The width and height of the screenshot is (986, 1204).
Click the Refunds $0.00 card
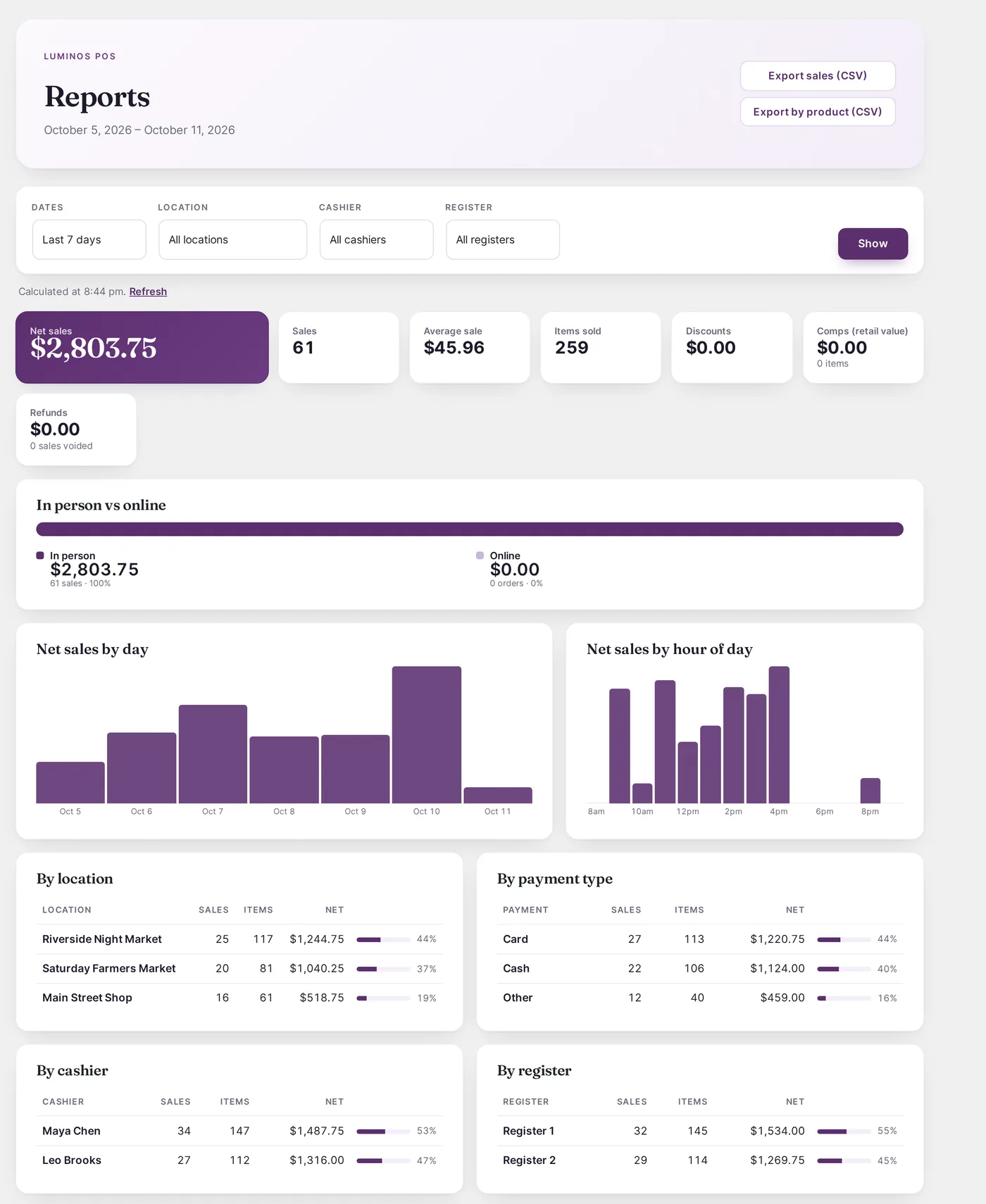pos(76,429)
